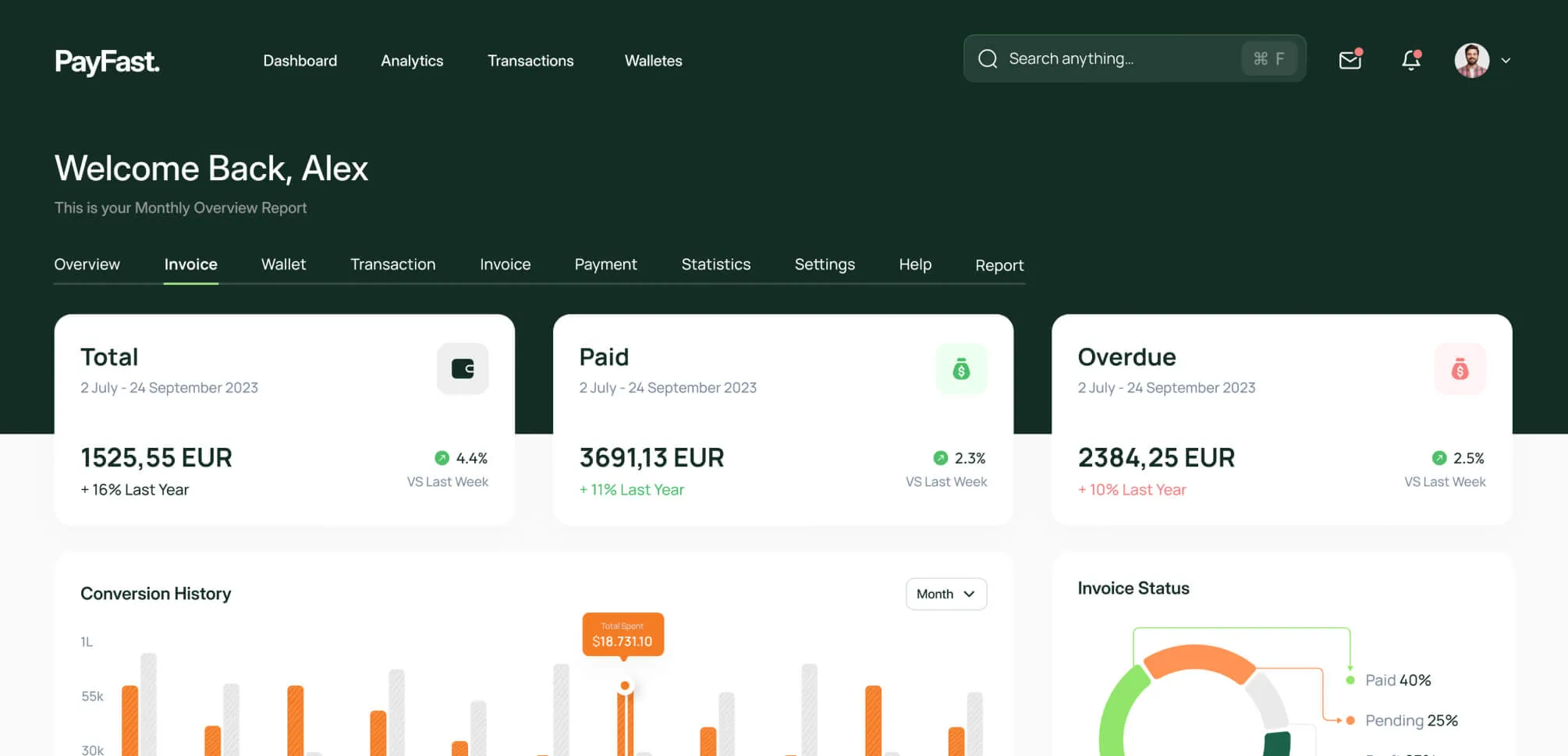The width and height of the screenshot is (1568, 756).
Task: Open Transactions in the top navigation
Action: pos(530,61)
